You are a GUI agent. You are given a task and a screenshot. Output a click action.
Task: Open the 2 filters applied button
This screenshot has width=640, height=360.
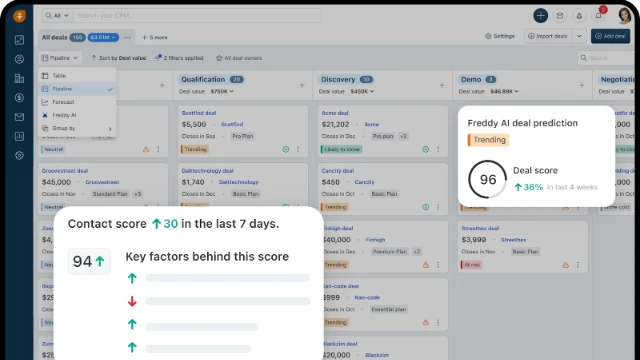coord(179,58)
